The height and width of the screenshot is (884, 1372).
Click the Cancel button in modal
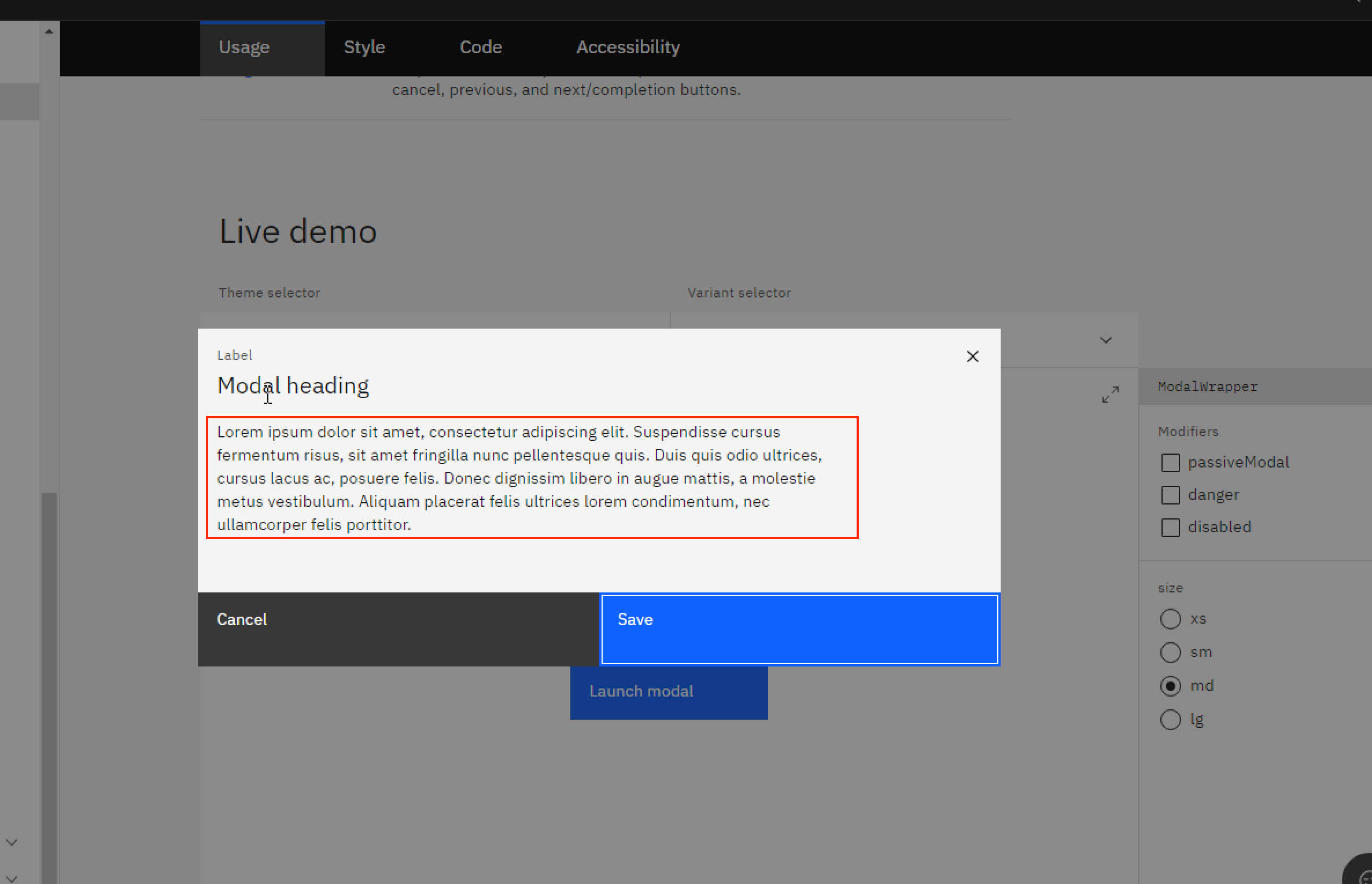399,629
